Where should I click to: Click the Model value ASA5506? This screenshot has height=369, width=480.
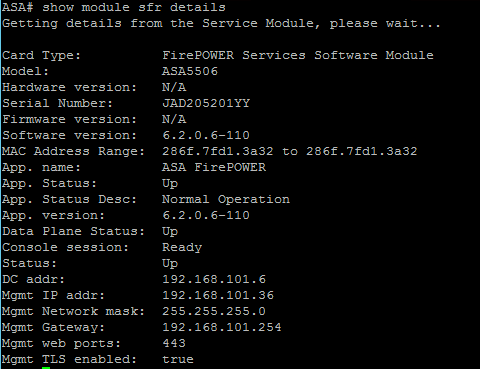[190, 71]
